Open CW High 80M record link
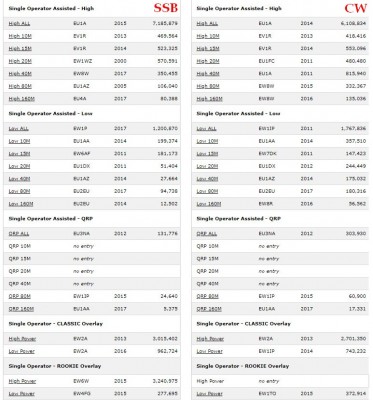This screenshot has height=400, width=373. click(x=208, y=86)
